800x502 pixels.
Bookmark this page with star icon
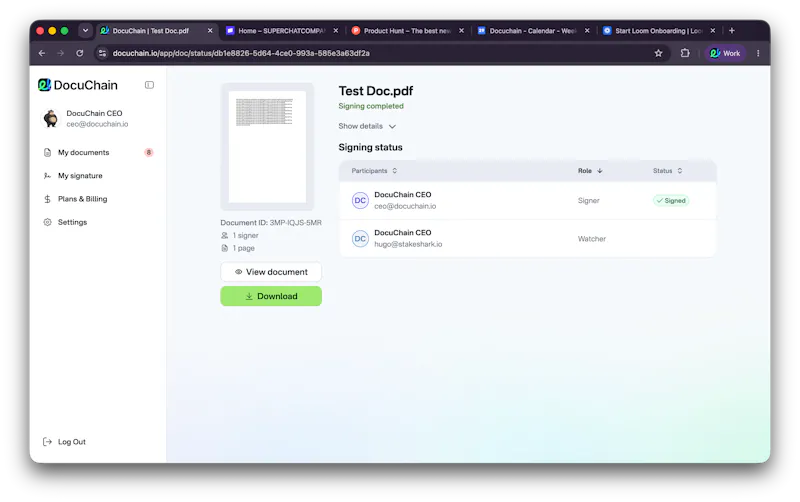point(658,53)
